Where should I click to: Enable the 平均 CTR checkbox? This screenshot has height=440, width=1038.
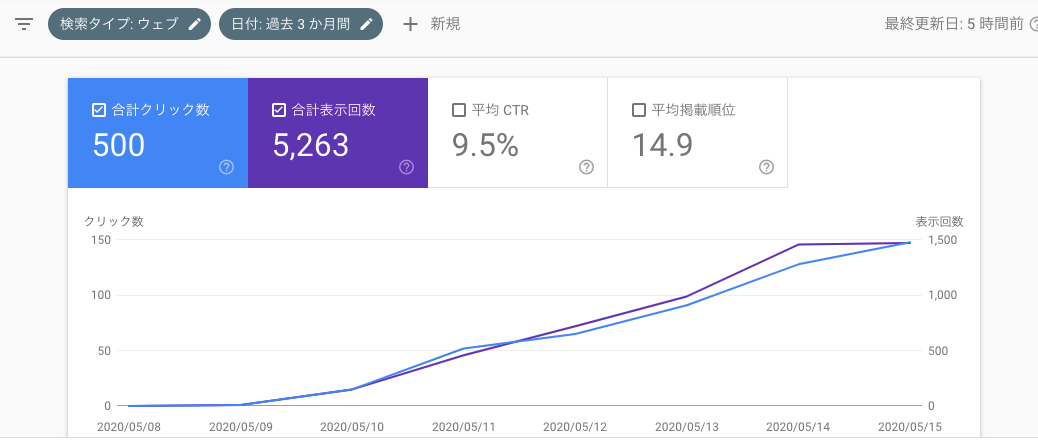459,110
